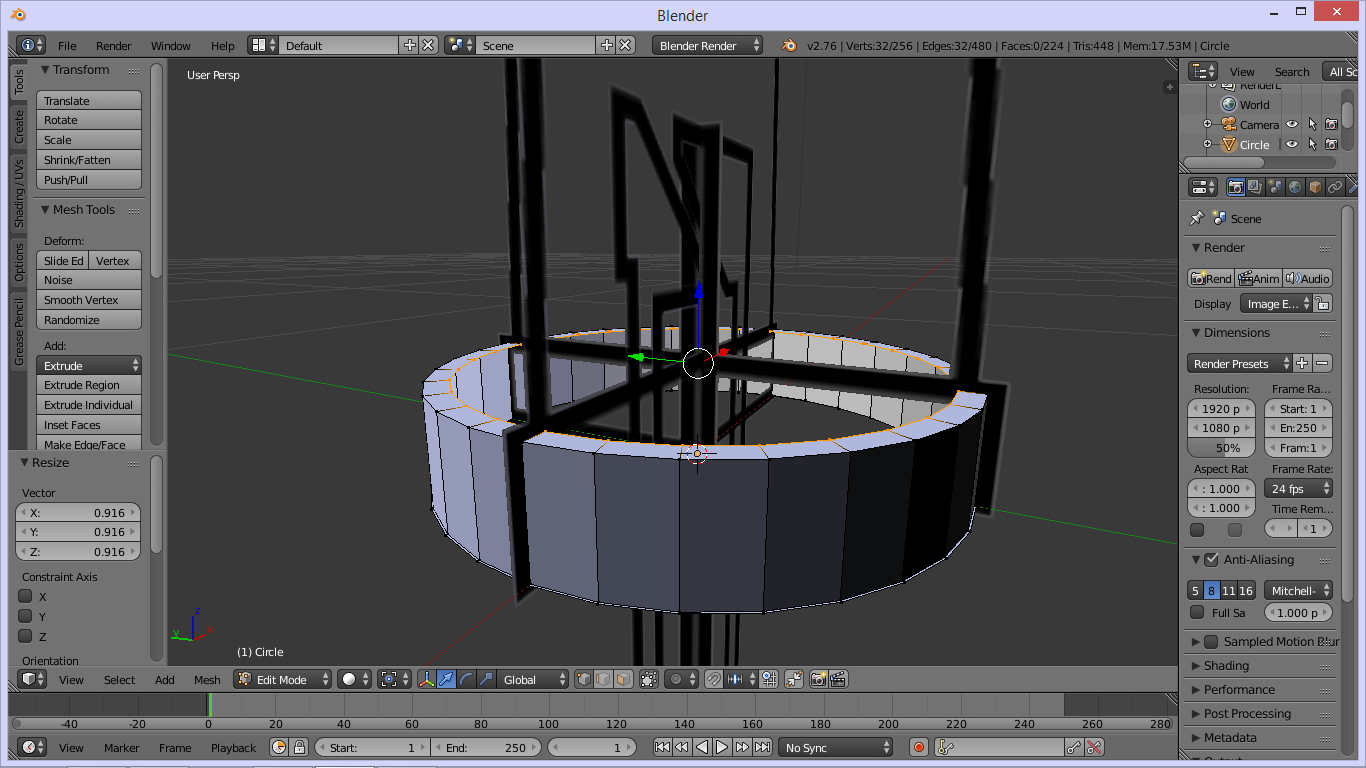Screen dimensions: 1366x768
Task: Open Render properties camera tab icon
Action: coord(1235,187)
